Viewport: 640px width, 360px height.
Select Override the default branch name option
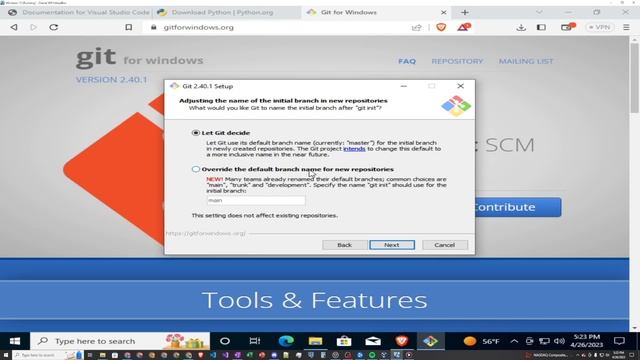click(196, 169)
